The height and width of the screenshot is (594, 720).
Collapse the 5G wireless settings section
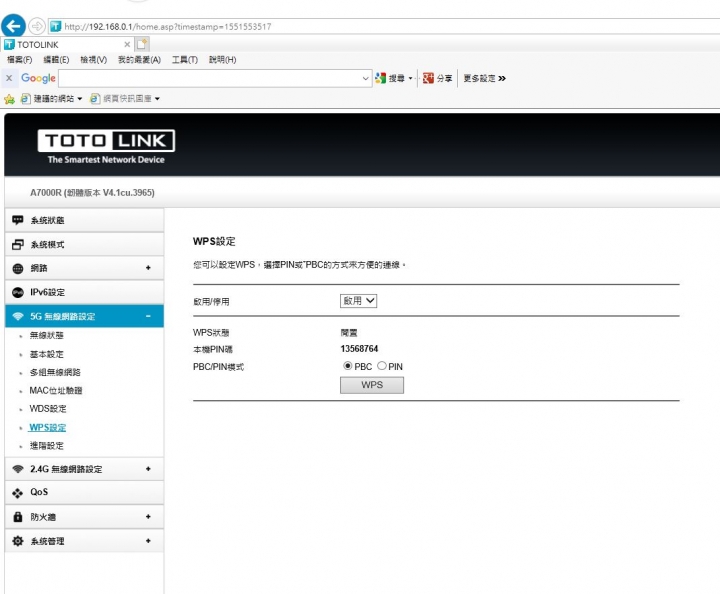click(148, 316)
